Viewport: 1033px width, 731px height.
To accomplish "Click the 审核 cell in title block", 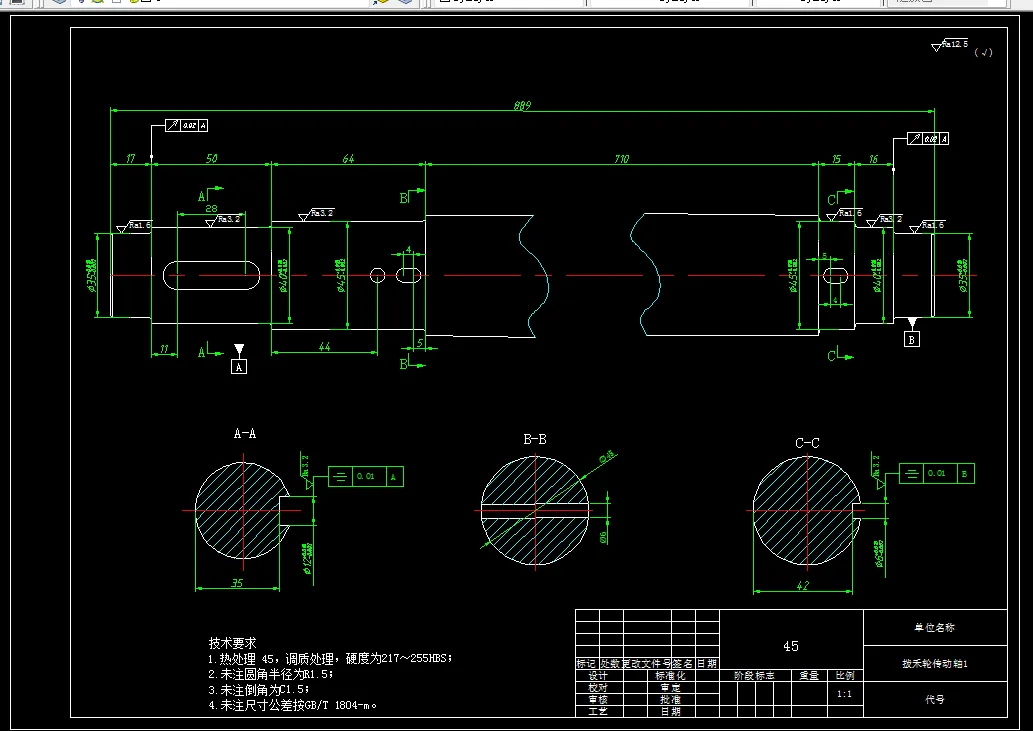I will click(598, 699).
